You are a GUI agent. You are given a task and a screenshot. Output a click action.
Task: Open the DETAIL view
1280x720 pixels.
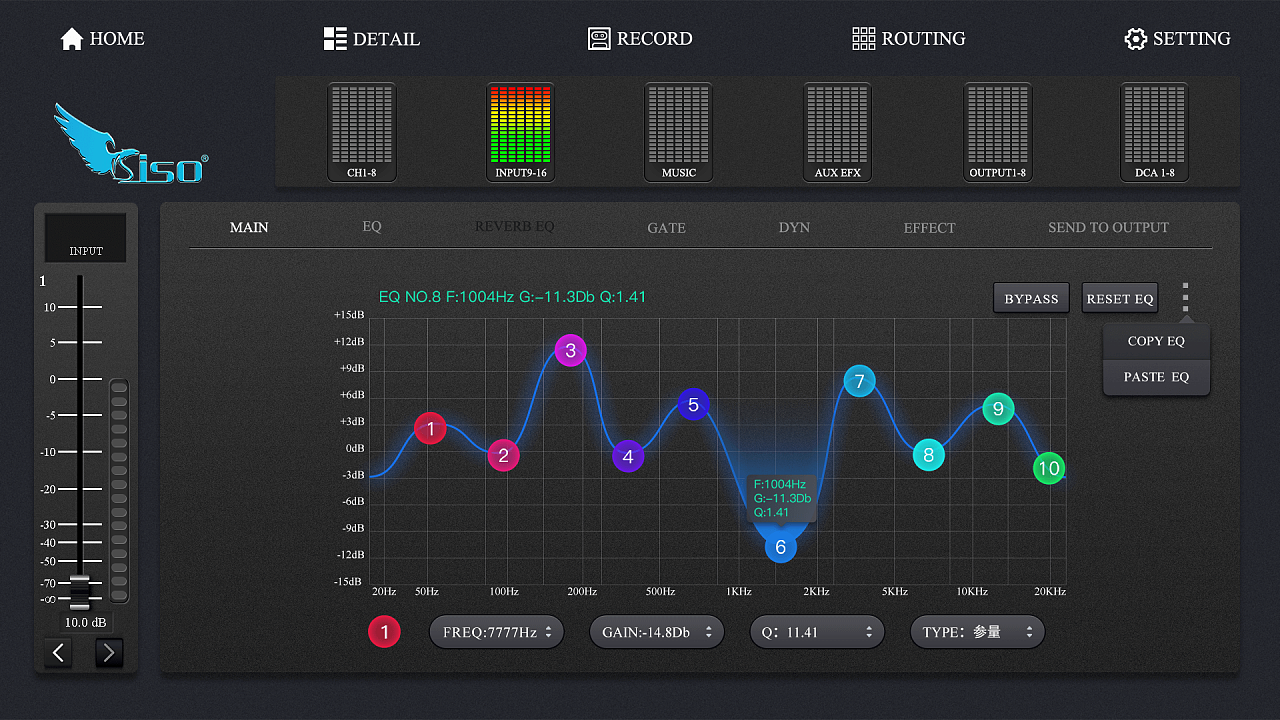tap(372, 39)
